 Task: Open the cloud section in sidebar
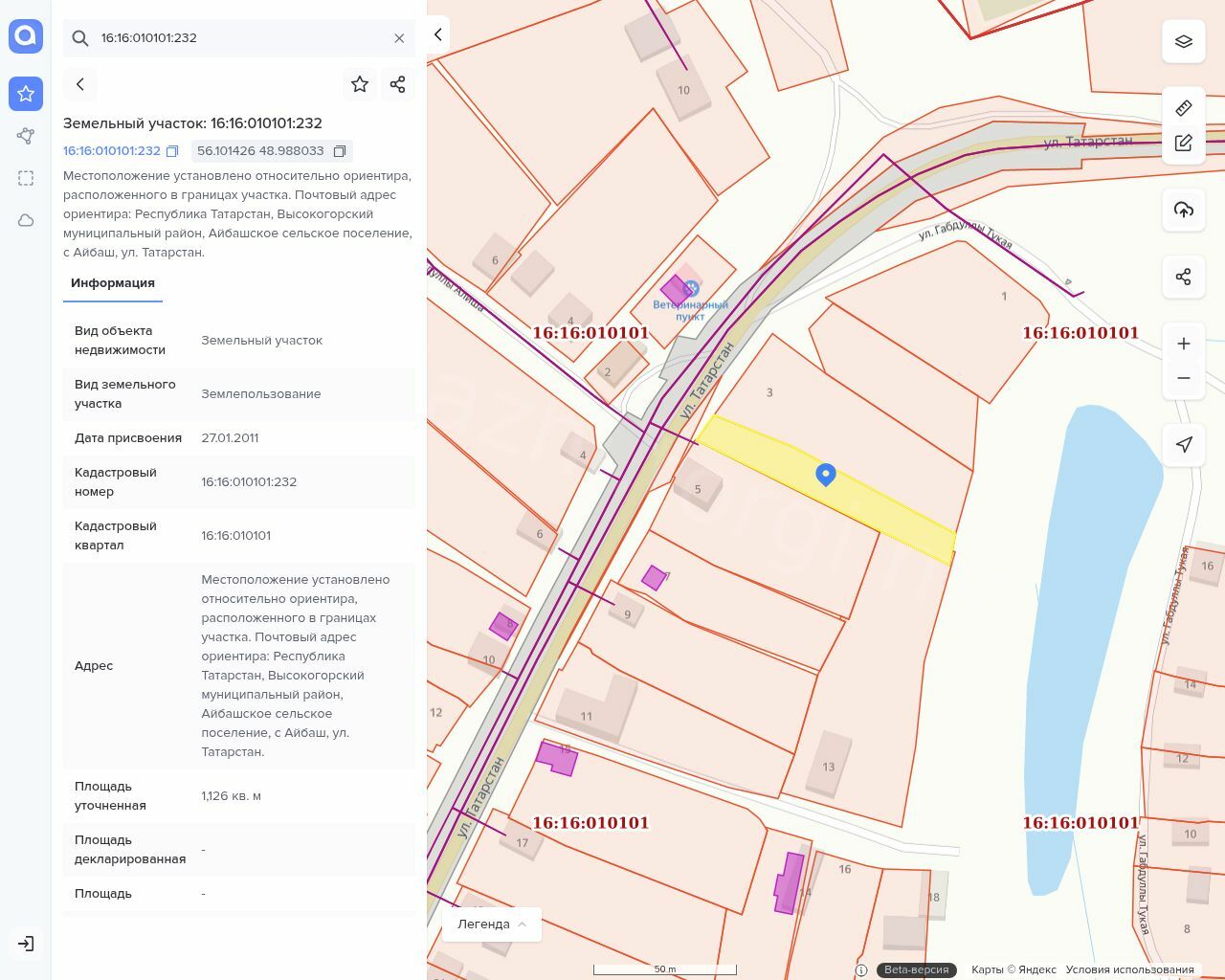pos(26,220)
